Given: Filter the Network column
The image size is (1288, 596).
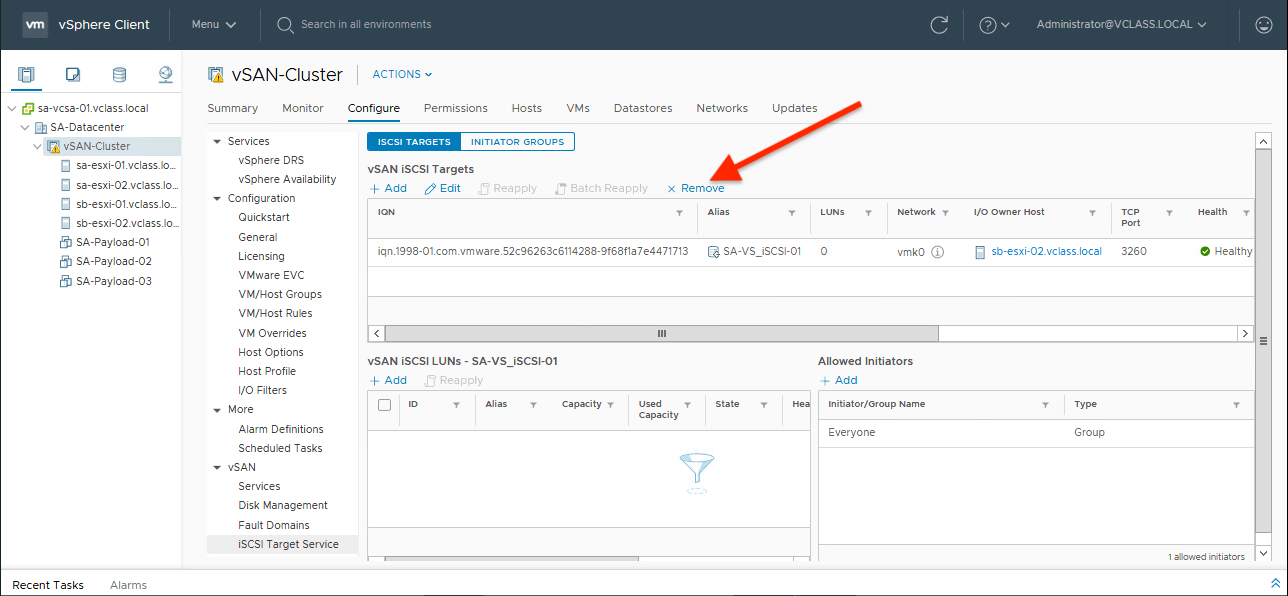Looking at the screenshot, I should (946, 213).
